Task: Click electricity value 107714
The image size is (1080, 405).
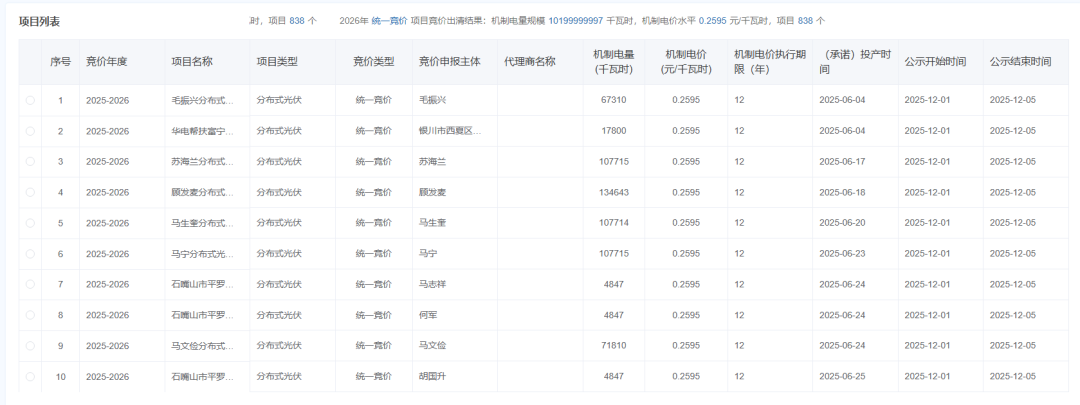Action: tap(614, 223)
